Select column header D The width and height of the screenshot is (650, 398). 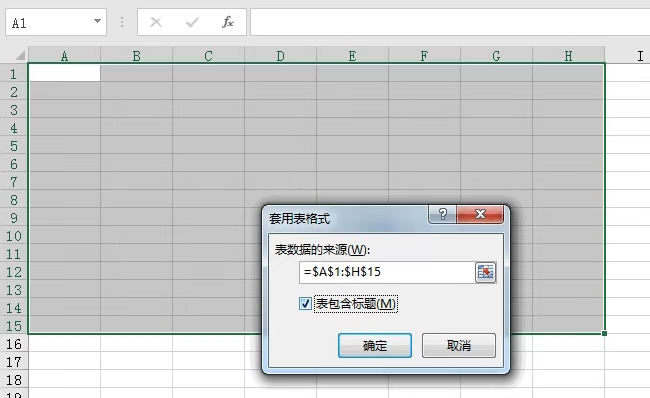tap(280, 56)
